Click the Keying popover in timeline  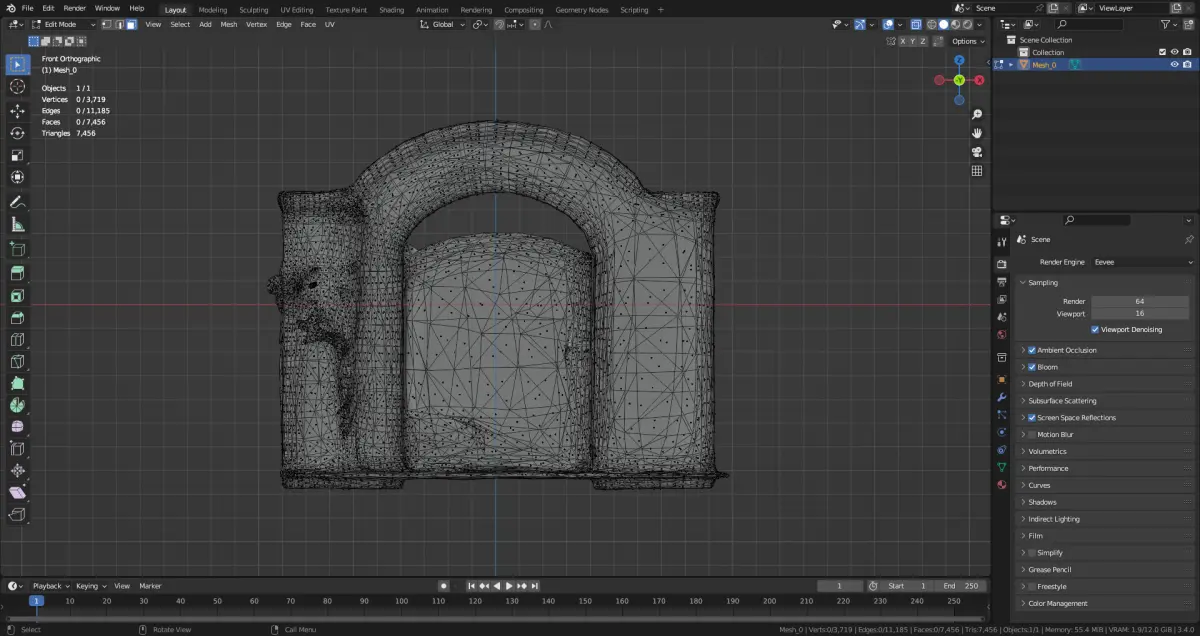89,586
